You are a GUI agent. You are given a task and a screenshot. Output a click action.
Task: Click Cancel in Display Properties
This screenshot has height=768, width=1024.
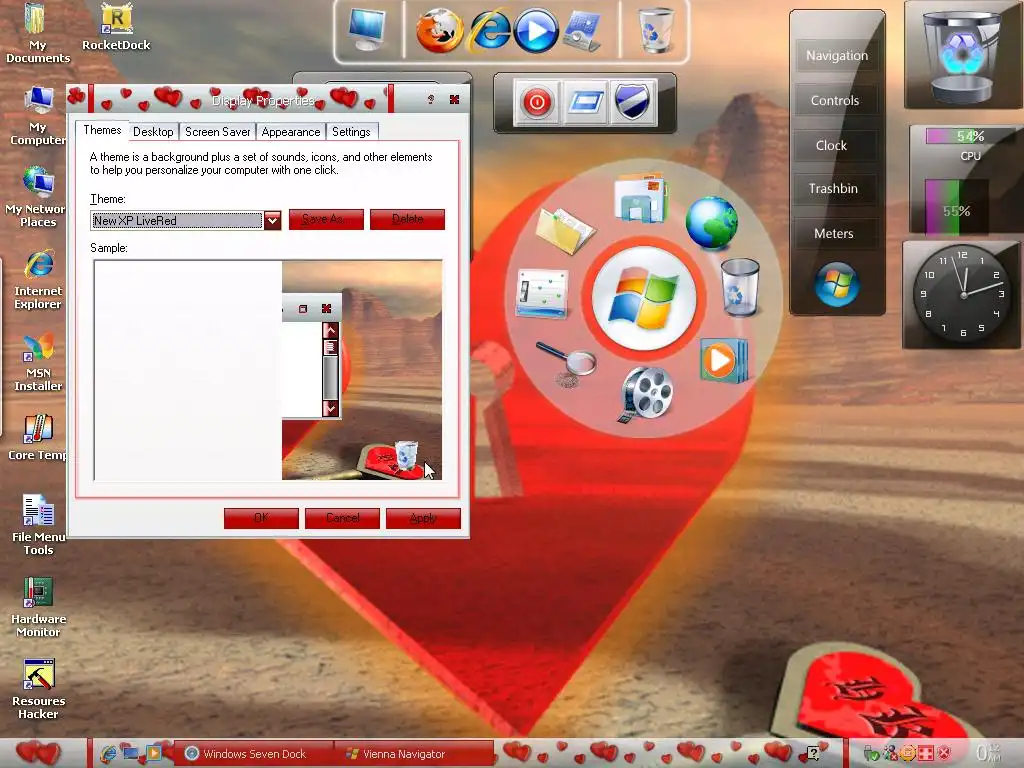342,519
